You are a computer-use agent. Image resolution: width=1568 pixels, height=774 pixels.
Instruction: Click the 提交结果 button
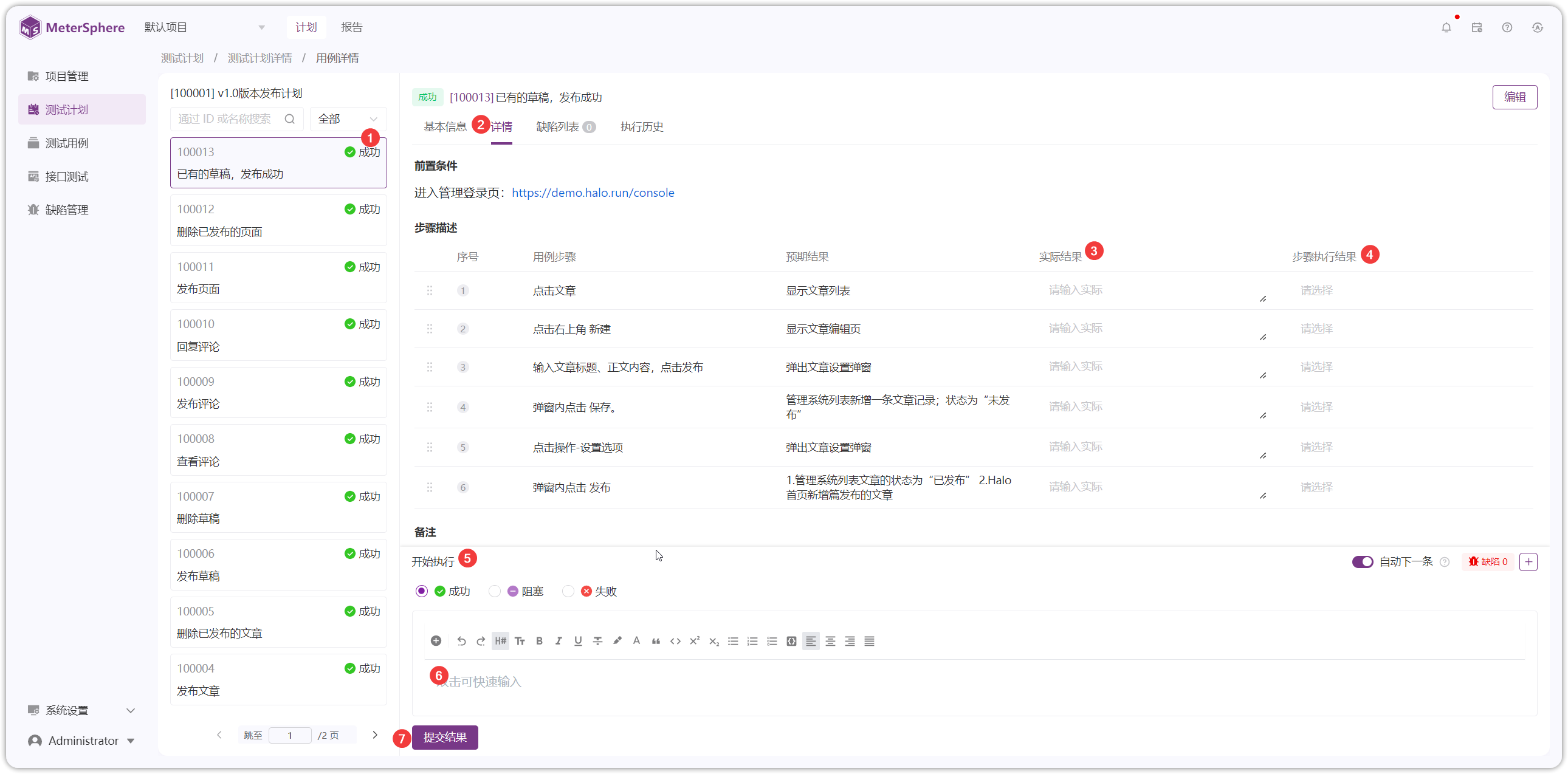(x=445, y=738)
